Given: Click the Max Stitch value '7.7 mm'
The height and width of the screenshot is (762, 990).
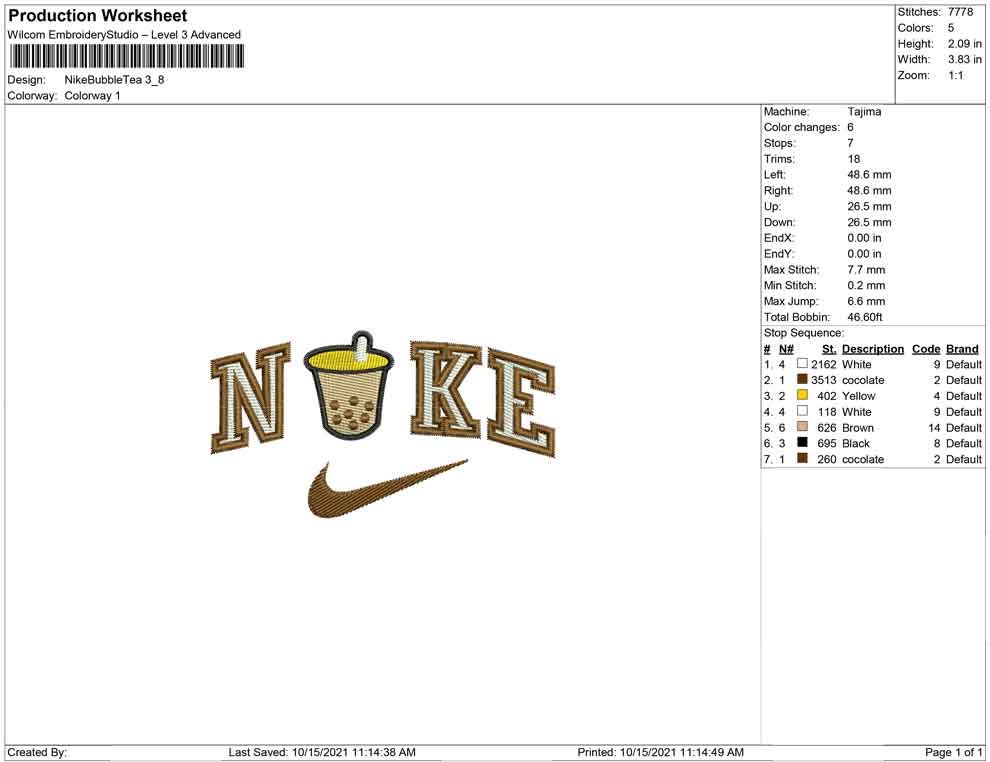Looking at the screenshot, I should (x=866, y=269).
